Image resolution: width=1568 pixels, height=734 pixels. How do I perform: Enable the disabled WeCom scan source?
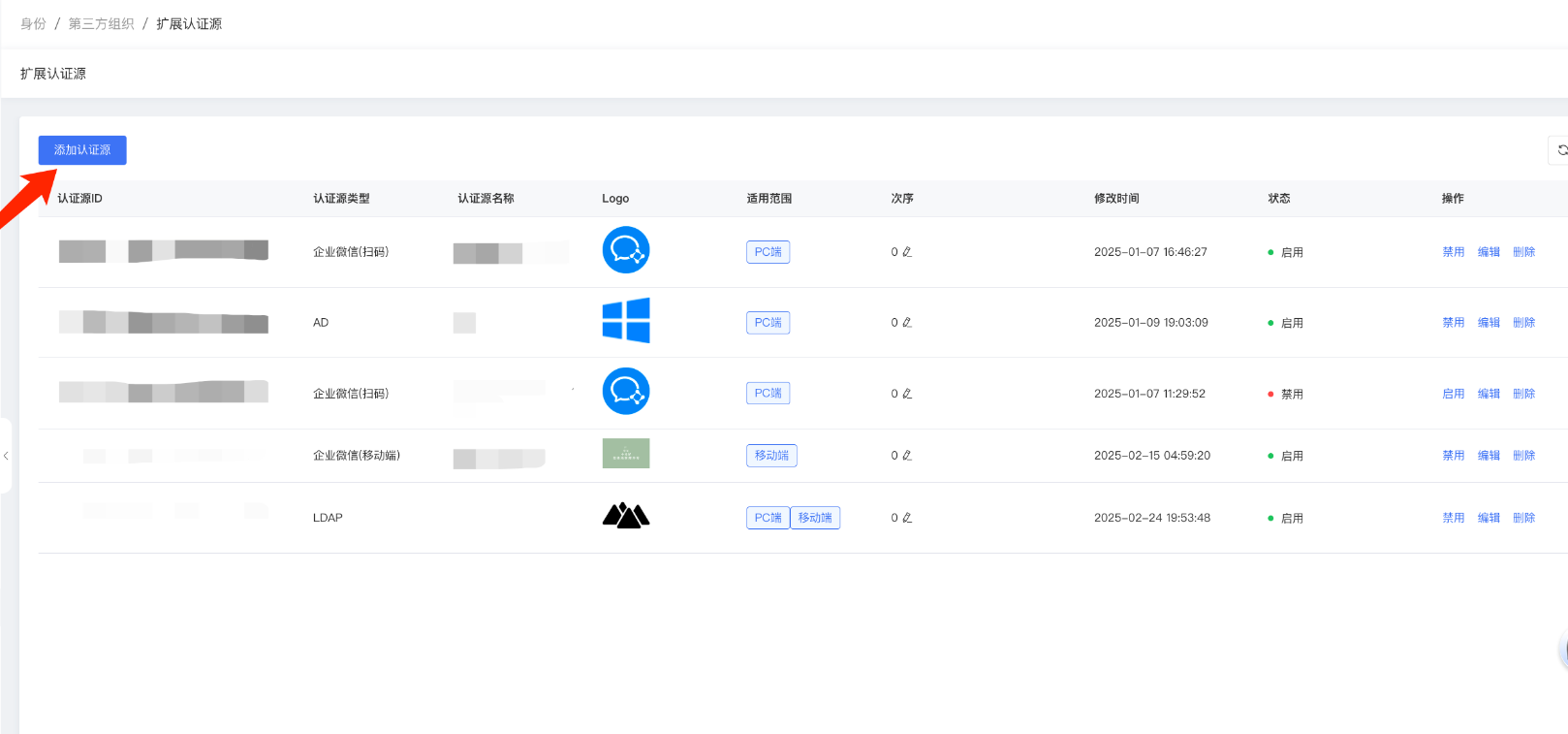coord(1453,394)
